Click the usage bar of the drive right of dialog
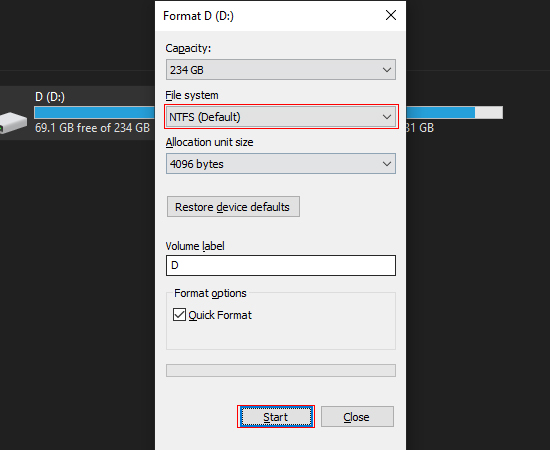The width and height of the screenshot is (550, 450). pos(455,113)
